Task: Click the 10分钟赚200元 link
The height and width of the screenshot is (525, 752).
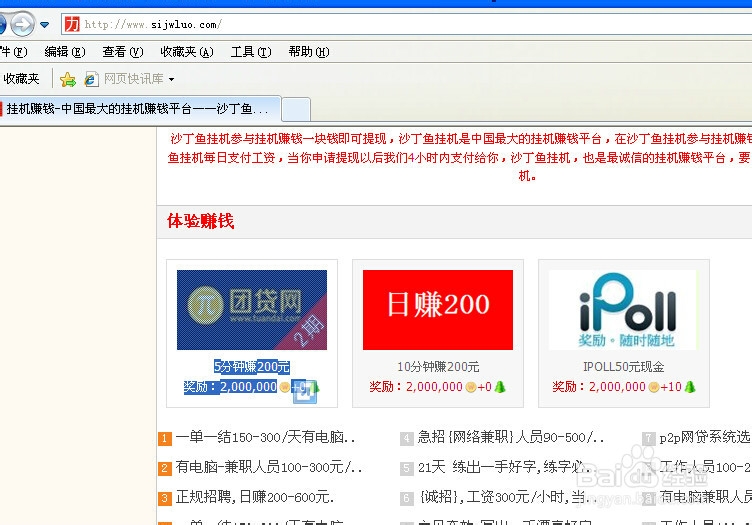Action: (438, 367)
